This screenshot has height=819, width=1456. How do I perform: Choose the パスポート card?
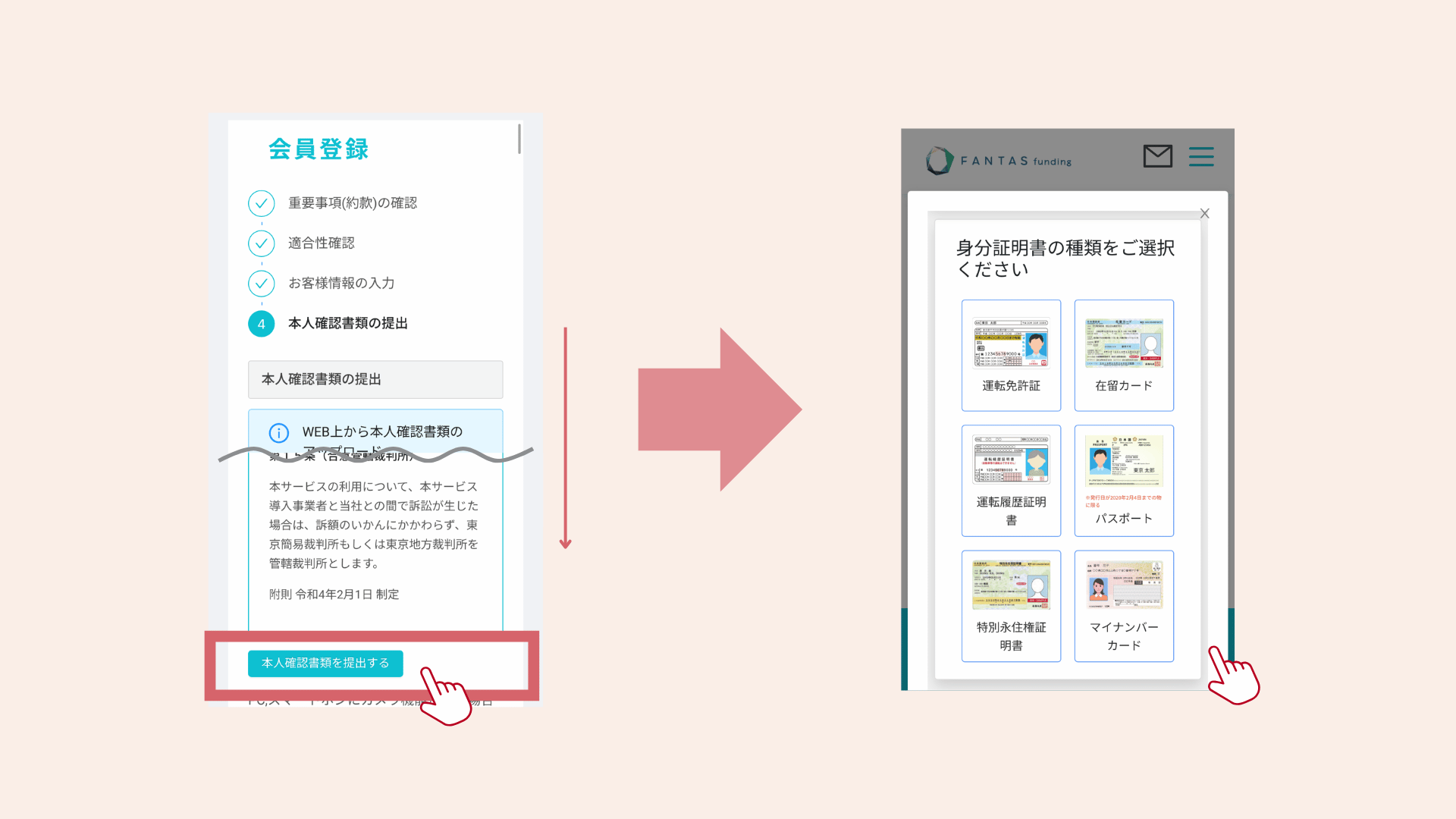click(1124, 481)
